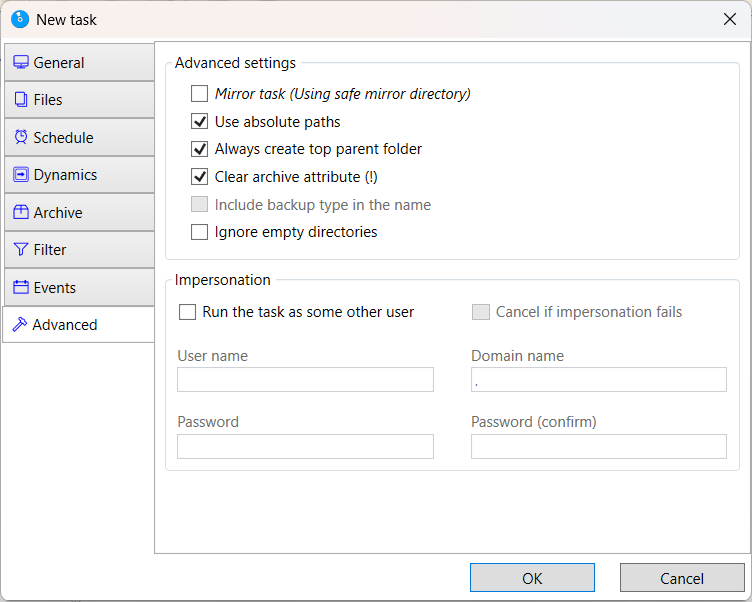The image size is (752, 602).
Task: Click the alarm clock Schedule icon
Action: (x=21, y=138)
